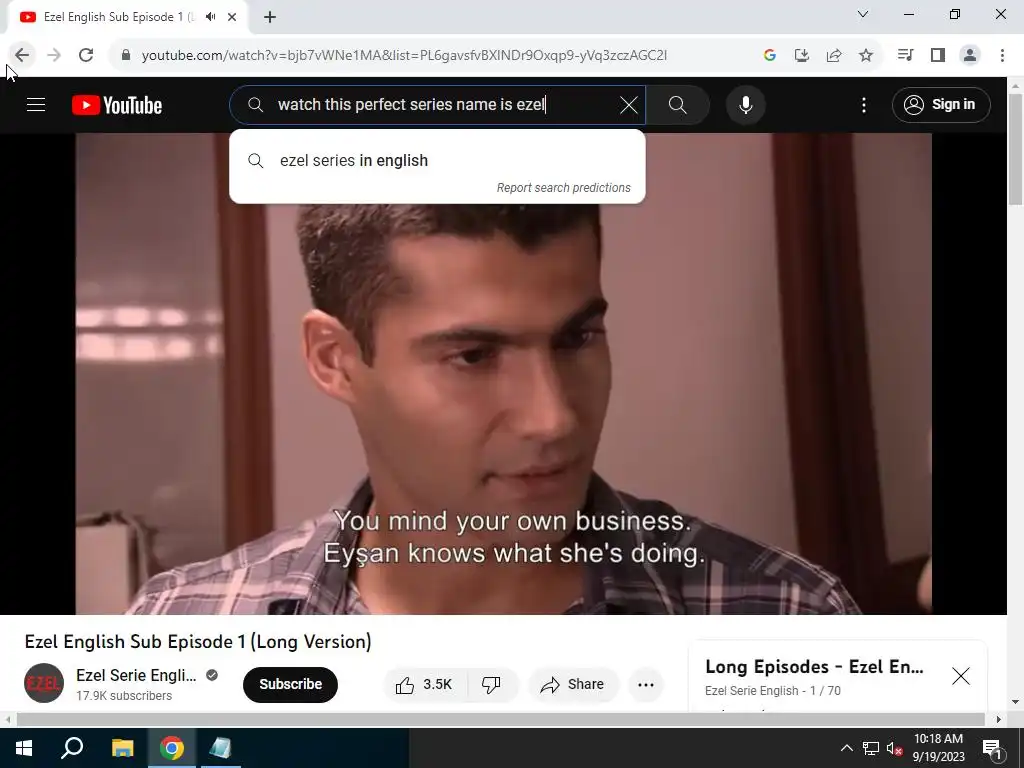View site information lock icon
Screen dimensions: 1024x768
[x=126, y=55]
